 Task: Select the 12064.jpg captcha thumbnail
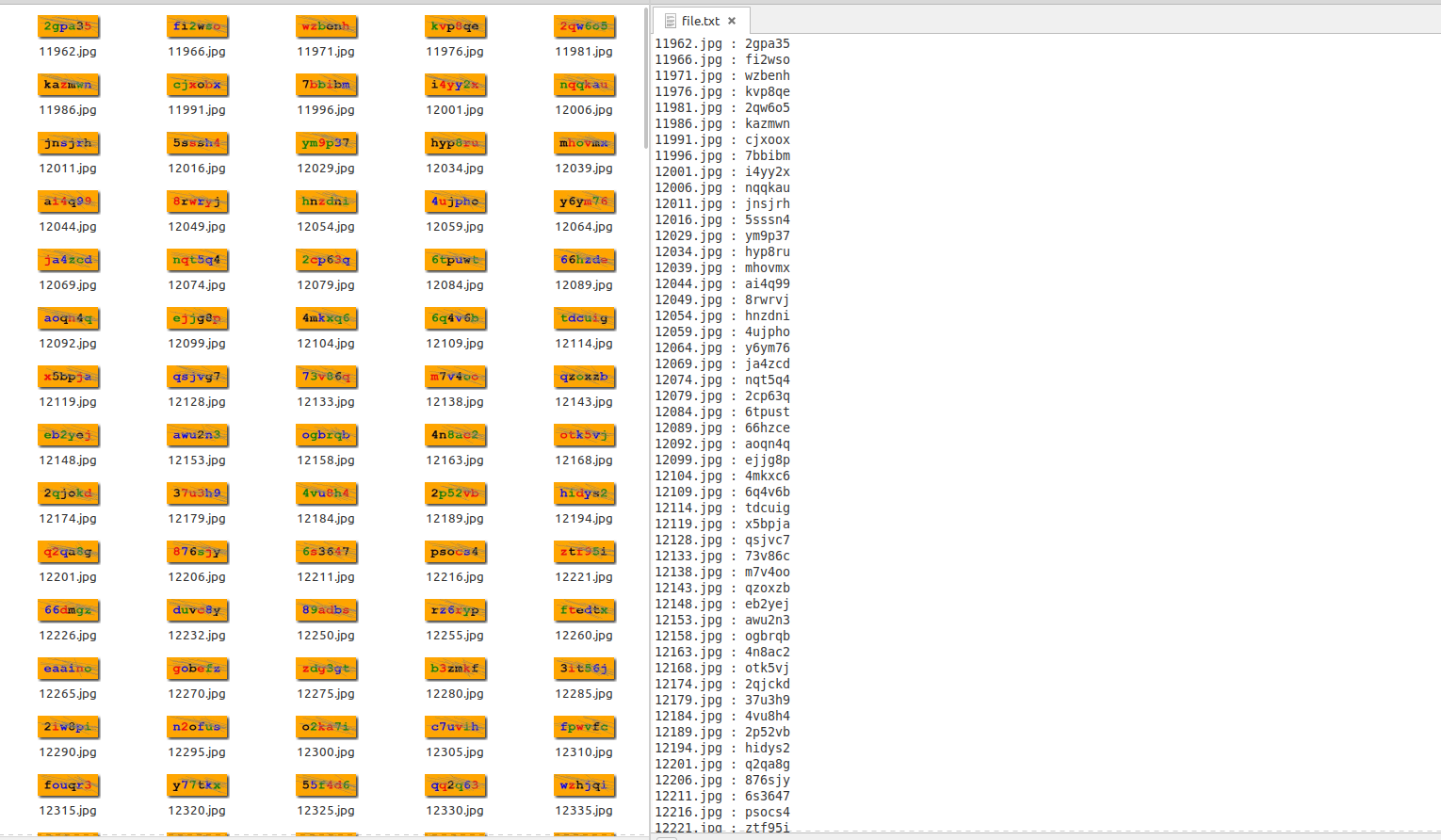point(584,202)
